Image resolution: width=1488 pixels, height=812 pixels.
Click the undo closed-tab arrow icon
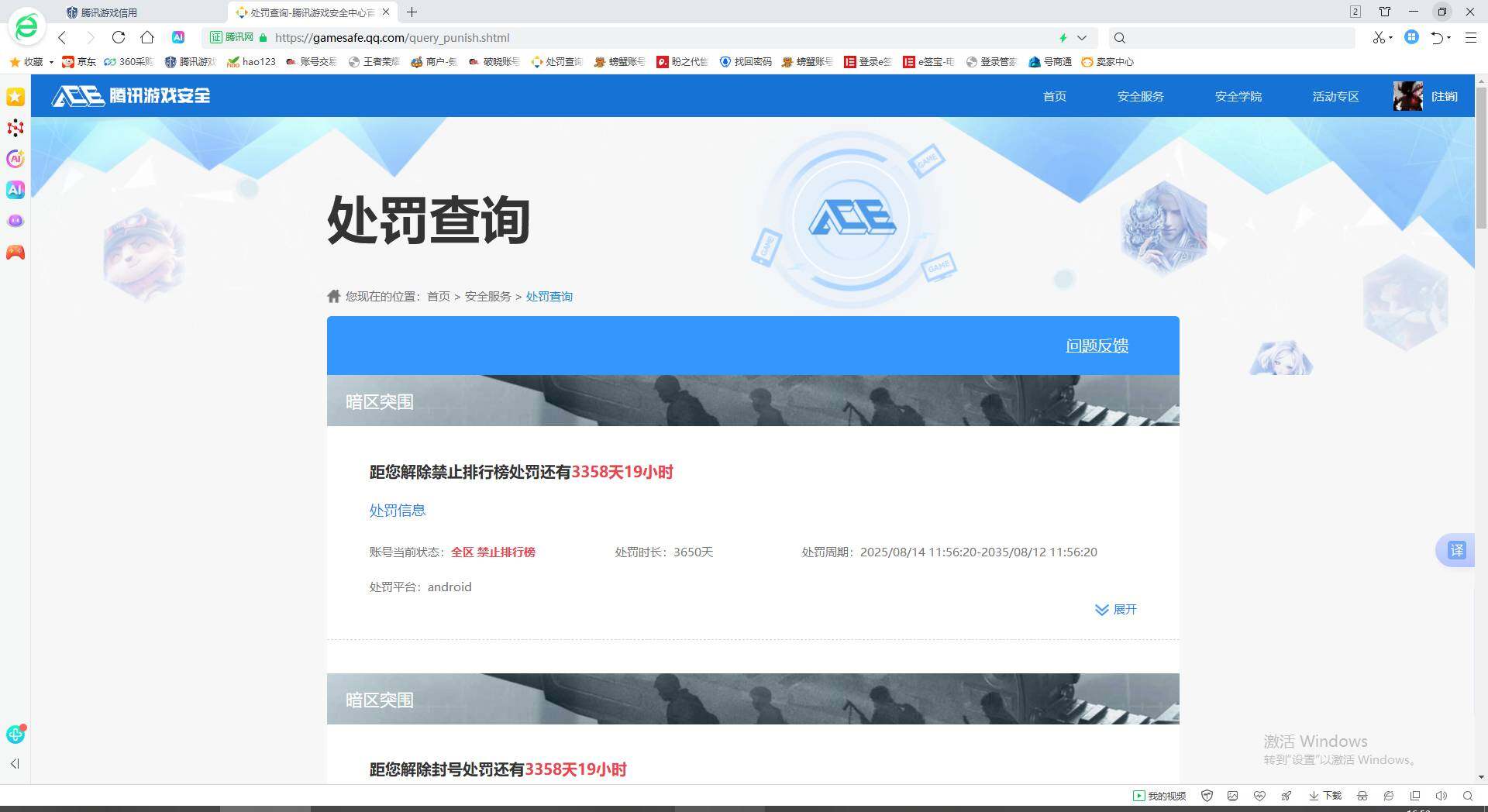click(x=1438, y=37)
